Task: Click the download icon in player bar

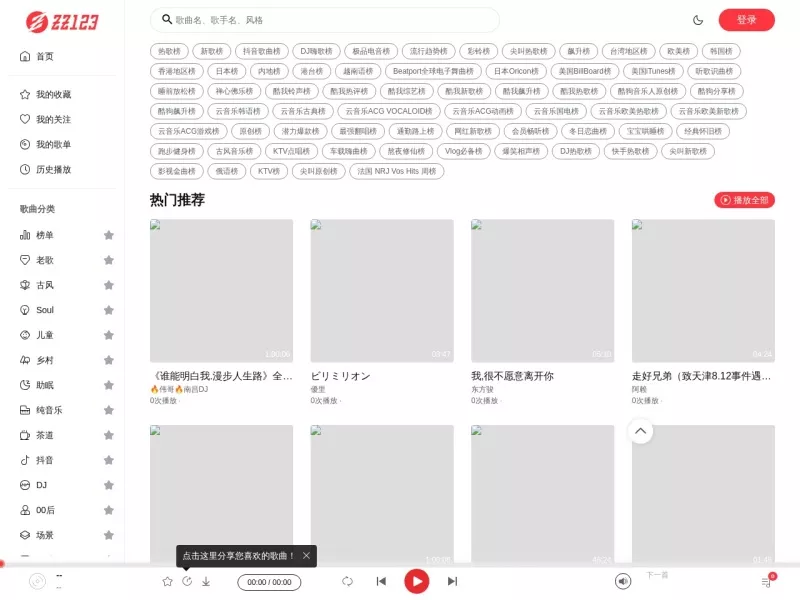Action: [x=206, y=582]
